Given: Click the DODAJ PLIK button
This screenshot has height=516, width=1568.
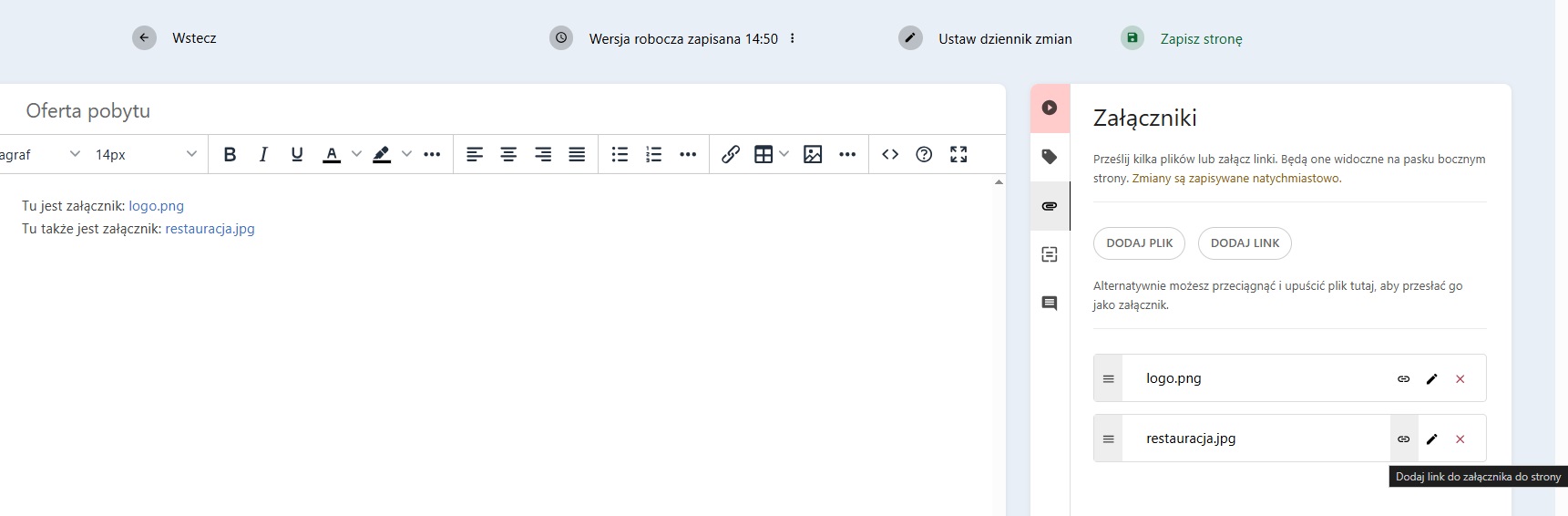Looking at the screenshot, I should pos(1139,243).
